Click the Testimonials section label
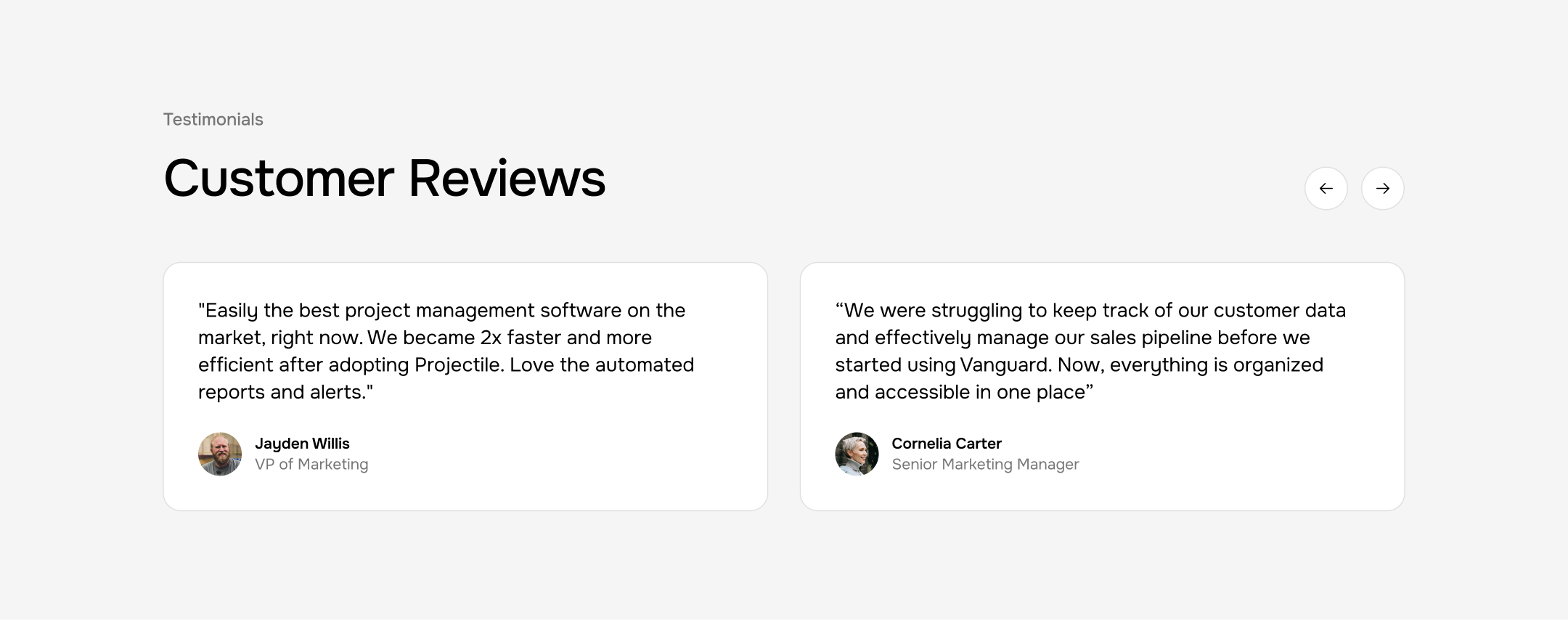The height and width of the screenshot is (620, 1568). (213, 118)
